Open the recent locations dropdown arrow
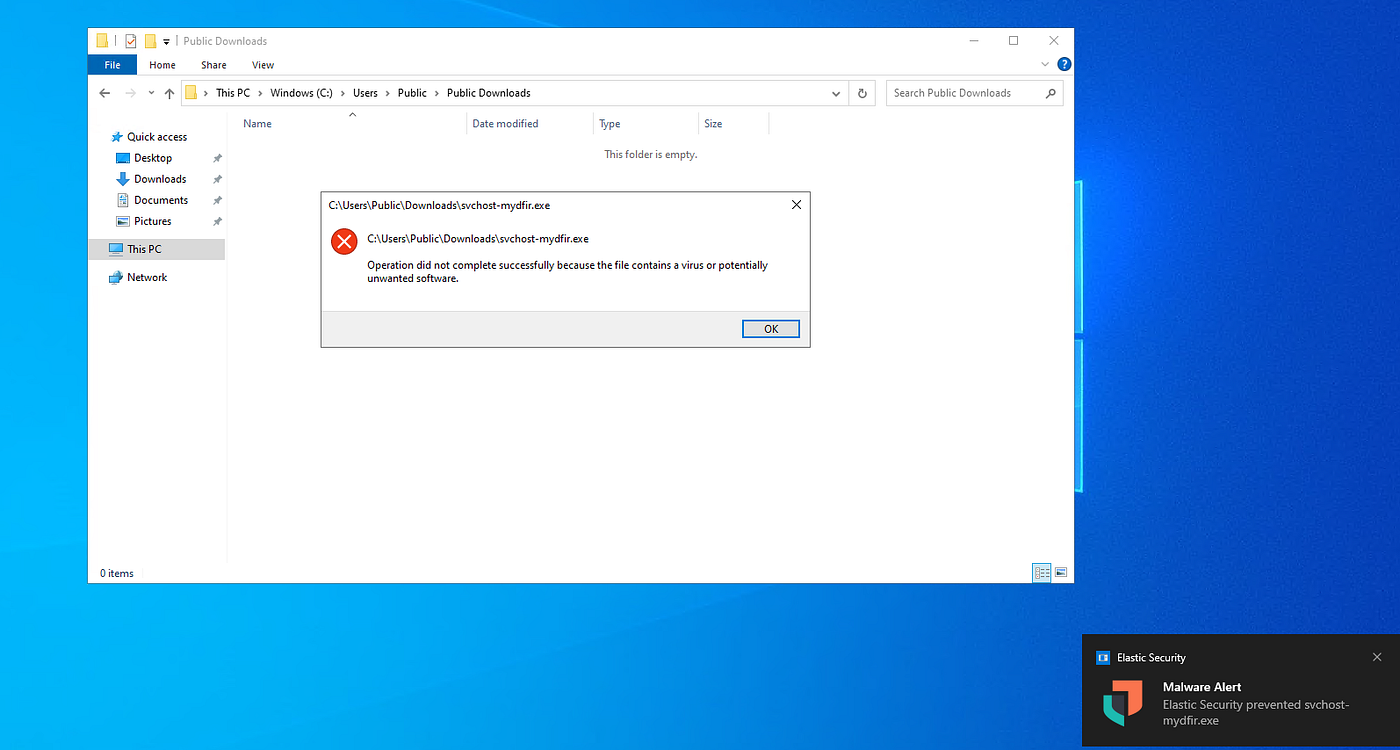 150,93
